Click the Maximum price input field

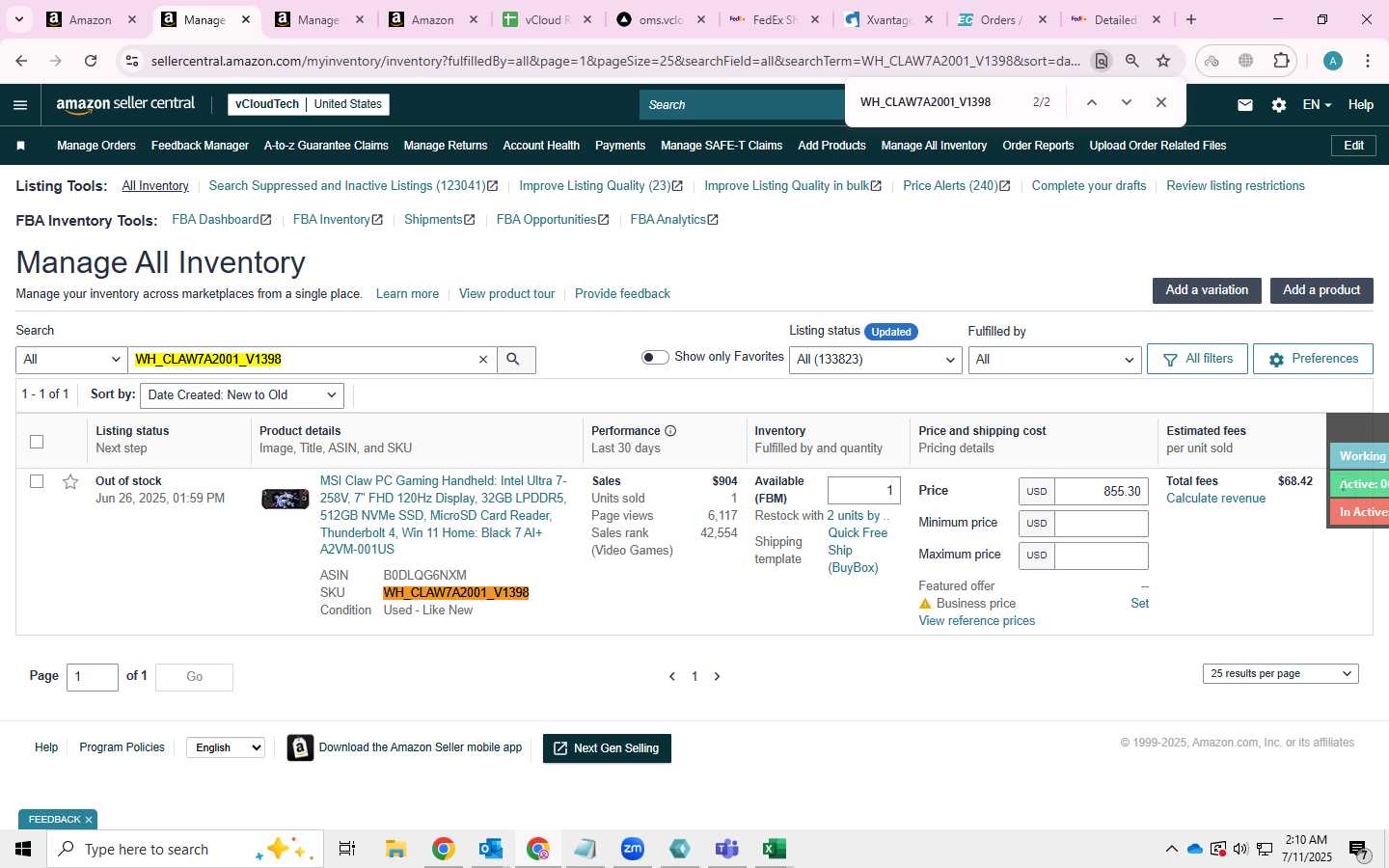pos(1102,556)
